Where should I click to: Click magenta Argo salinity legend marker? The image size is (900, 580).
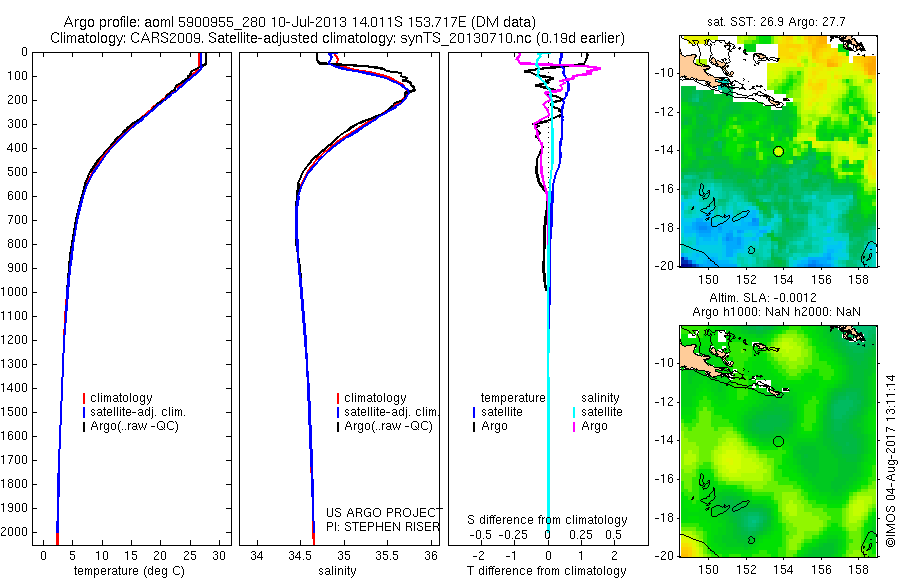(574, 427)
